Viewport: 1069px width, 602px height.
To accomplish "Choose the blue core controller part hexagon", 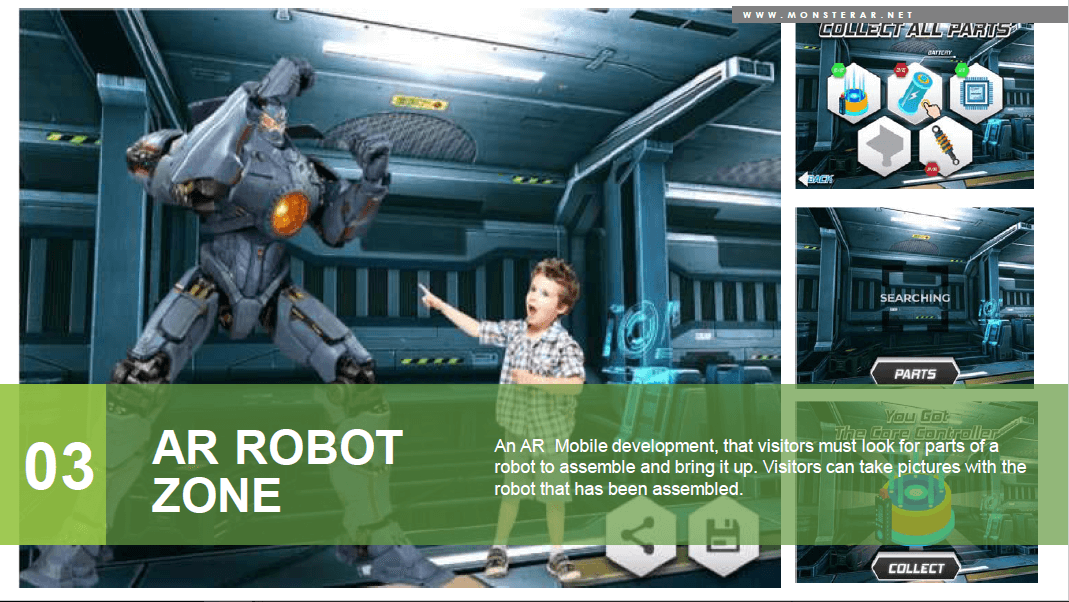I will tap(854, 94).
